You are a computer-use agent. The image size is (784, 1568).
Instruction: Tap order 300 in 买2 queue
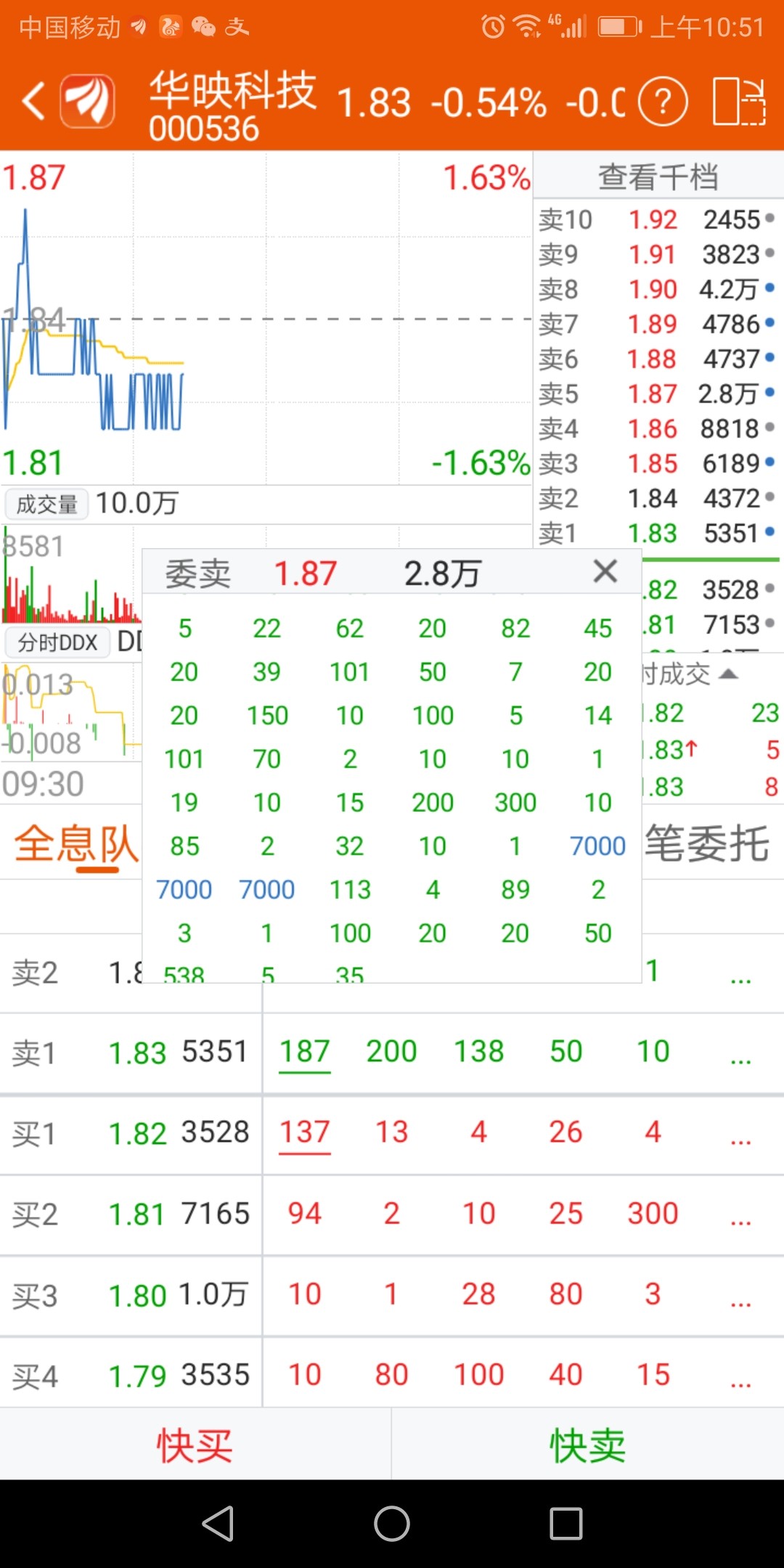[653, 1214]
